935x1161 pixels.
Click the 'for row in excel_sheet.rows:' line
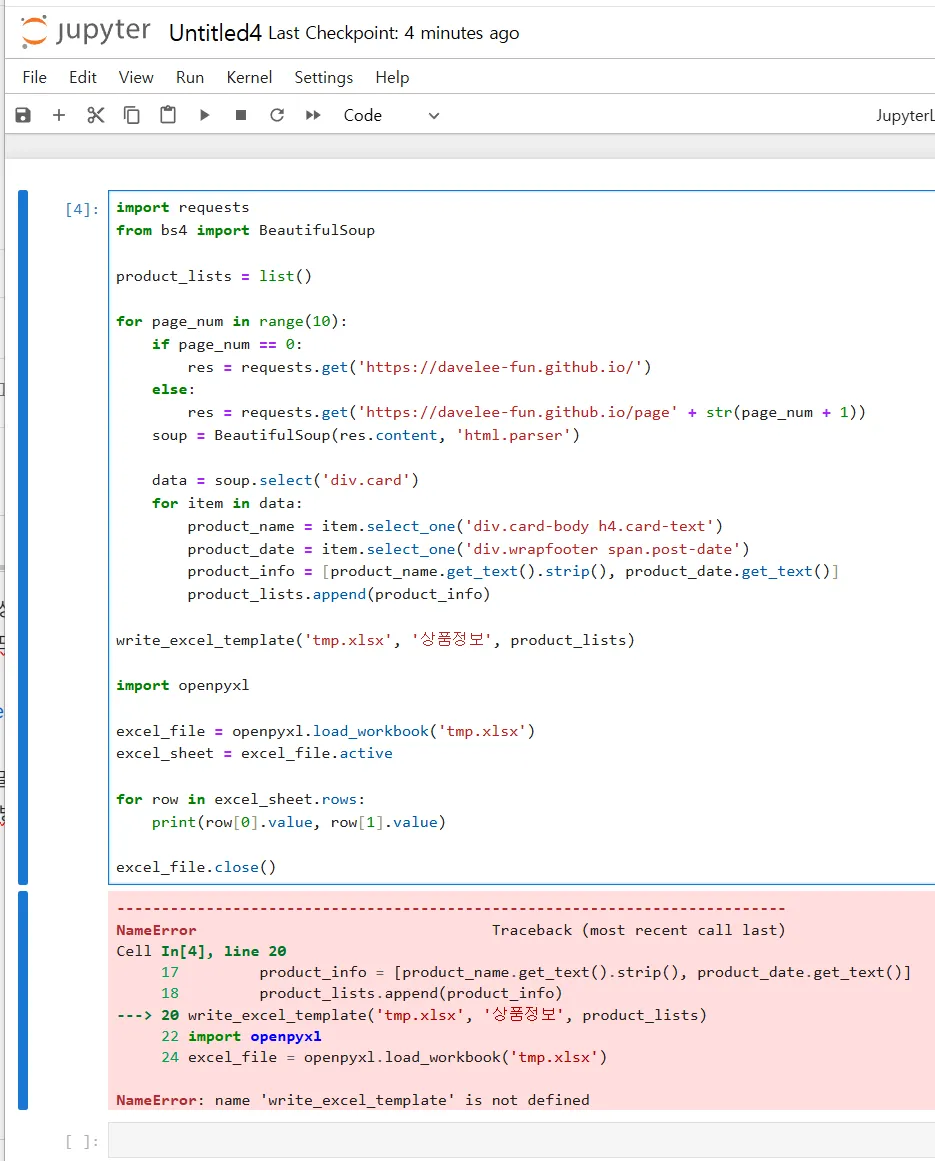[240, 800]
